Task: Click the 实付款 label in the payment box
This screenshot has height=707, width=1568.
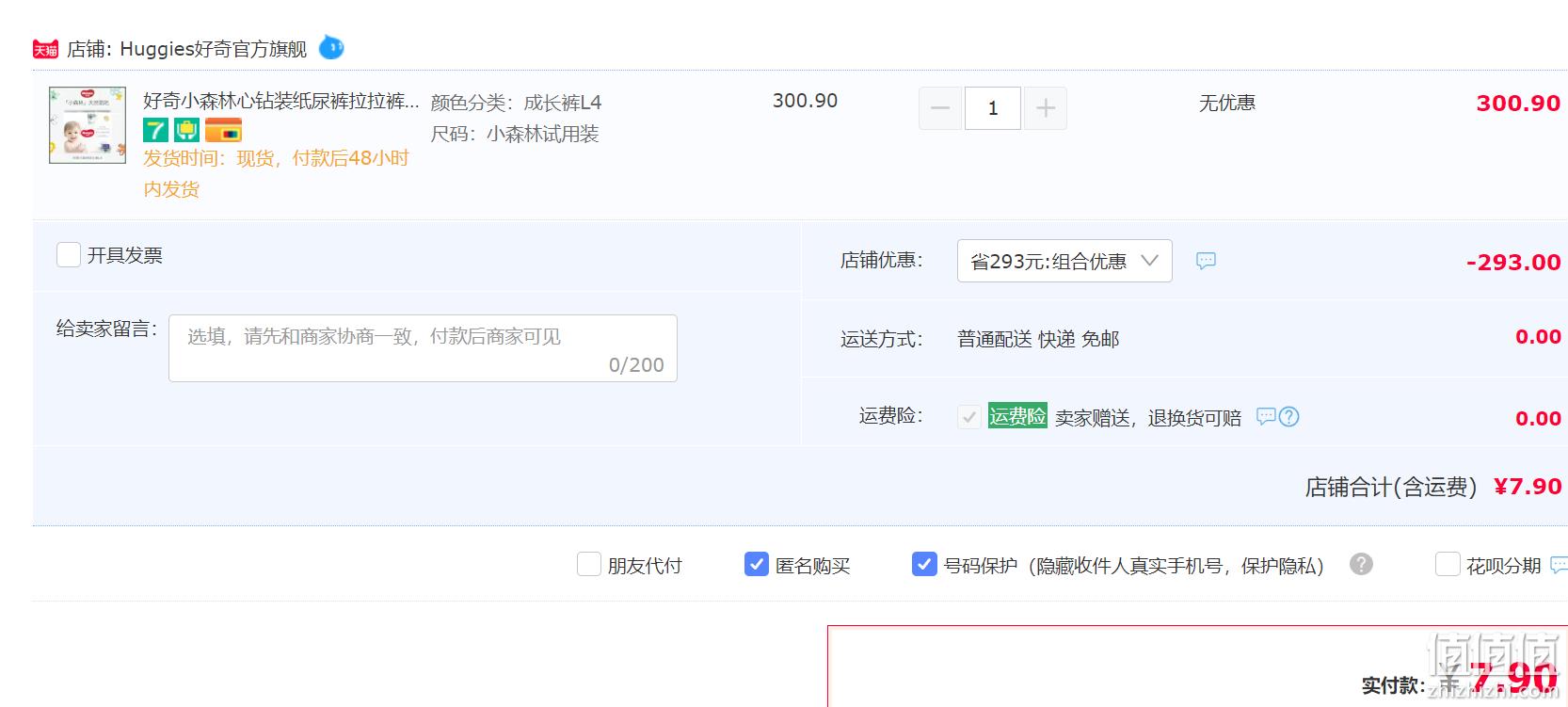Action: point(1393,685)
